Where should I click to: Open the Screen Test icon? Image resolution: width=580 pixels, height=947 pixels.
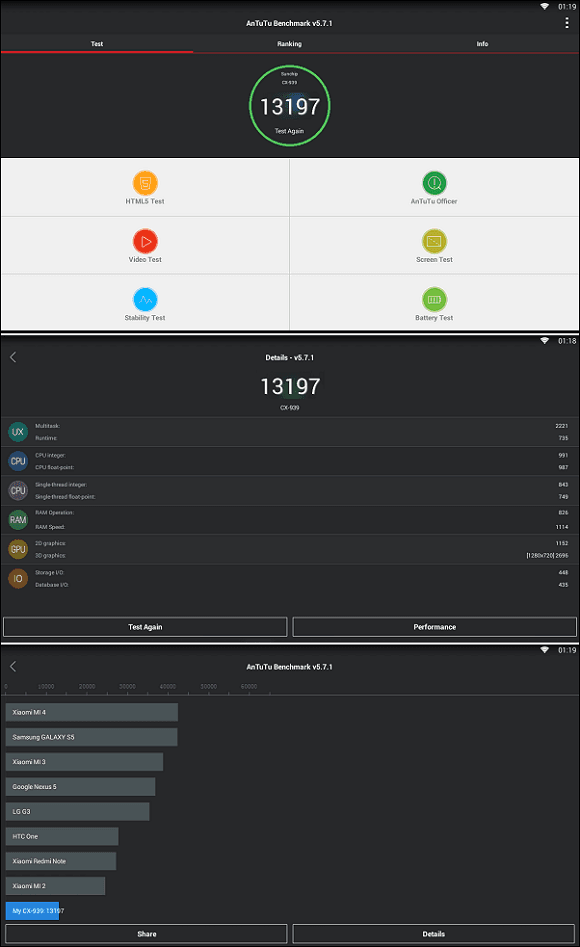(434, 241)
